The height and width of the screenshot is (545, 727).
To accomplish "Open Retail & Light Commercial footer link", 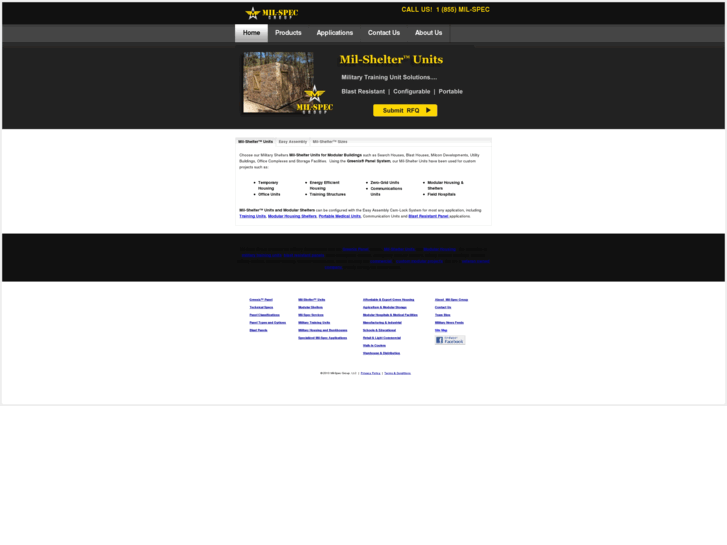I will (382, 338).
